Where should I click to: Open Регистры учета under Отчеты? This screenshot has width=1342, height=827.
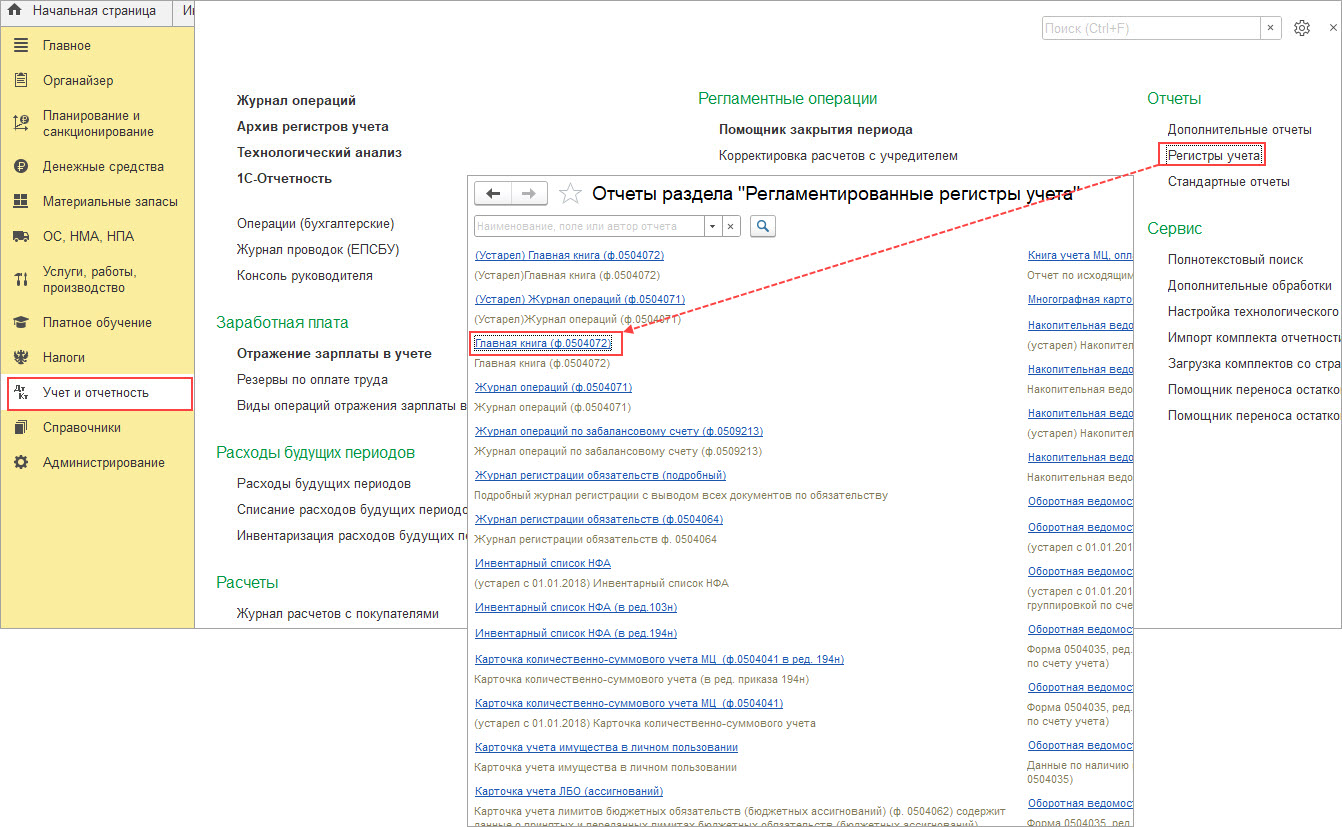(1213, 156)
